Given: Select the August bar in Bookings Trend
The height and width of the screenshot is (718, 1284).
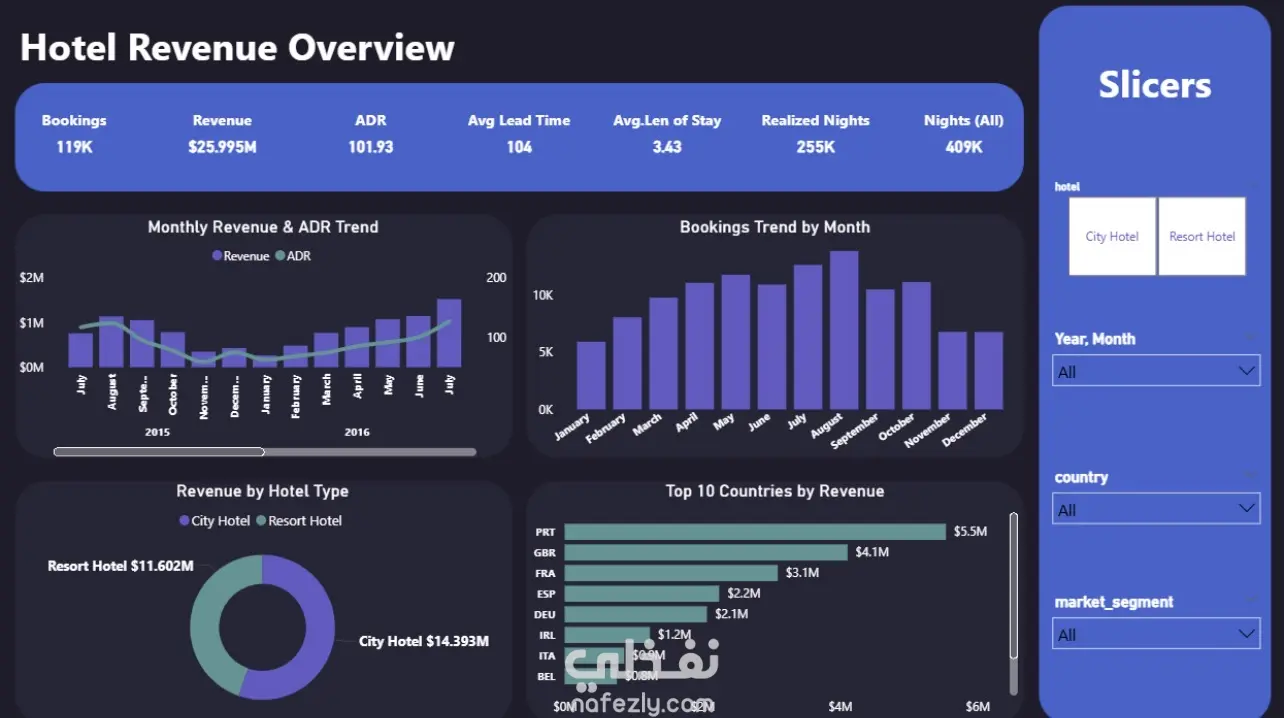Looking at the screenshot, I should [844, 330].
